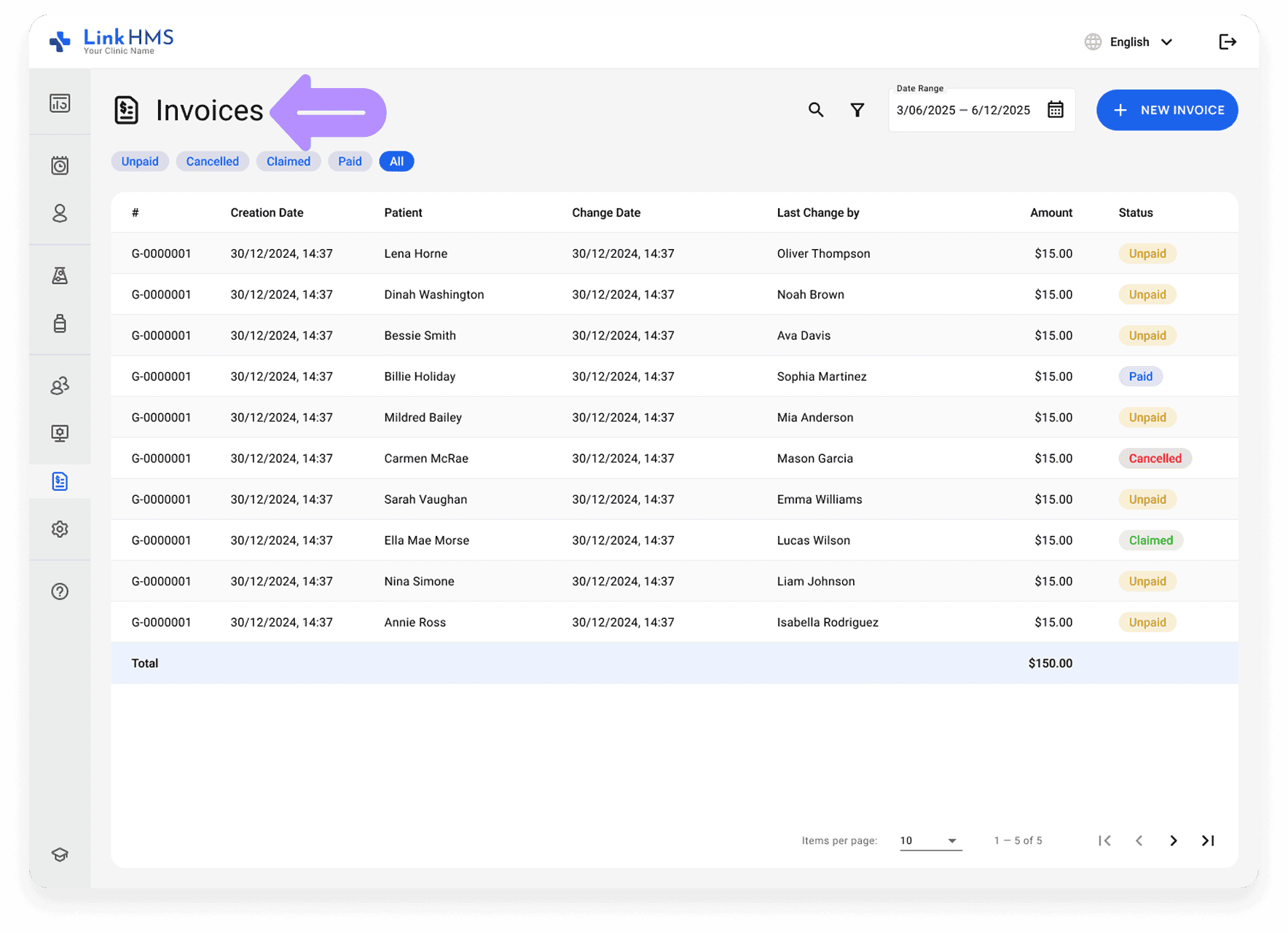
Task: Open the Dashboard from the sidebar
Action: [59, 102]
